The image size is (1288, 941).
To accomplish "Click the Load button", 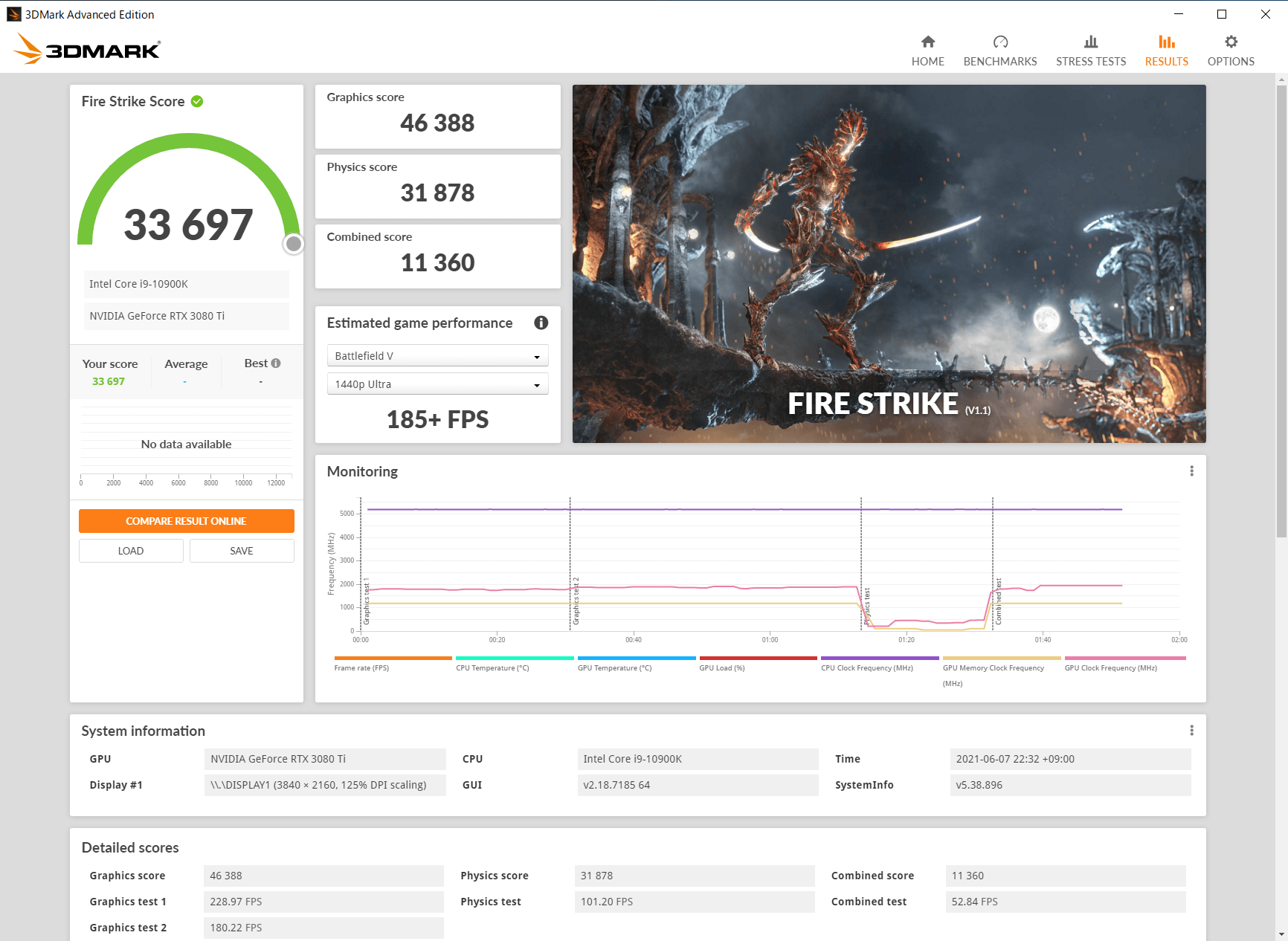I will tap(131, 551).
